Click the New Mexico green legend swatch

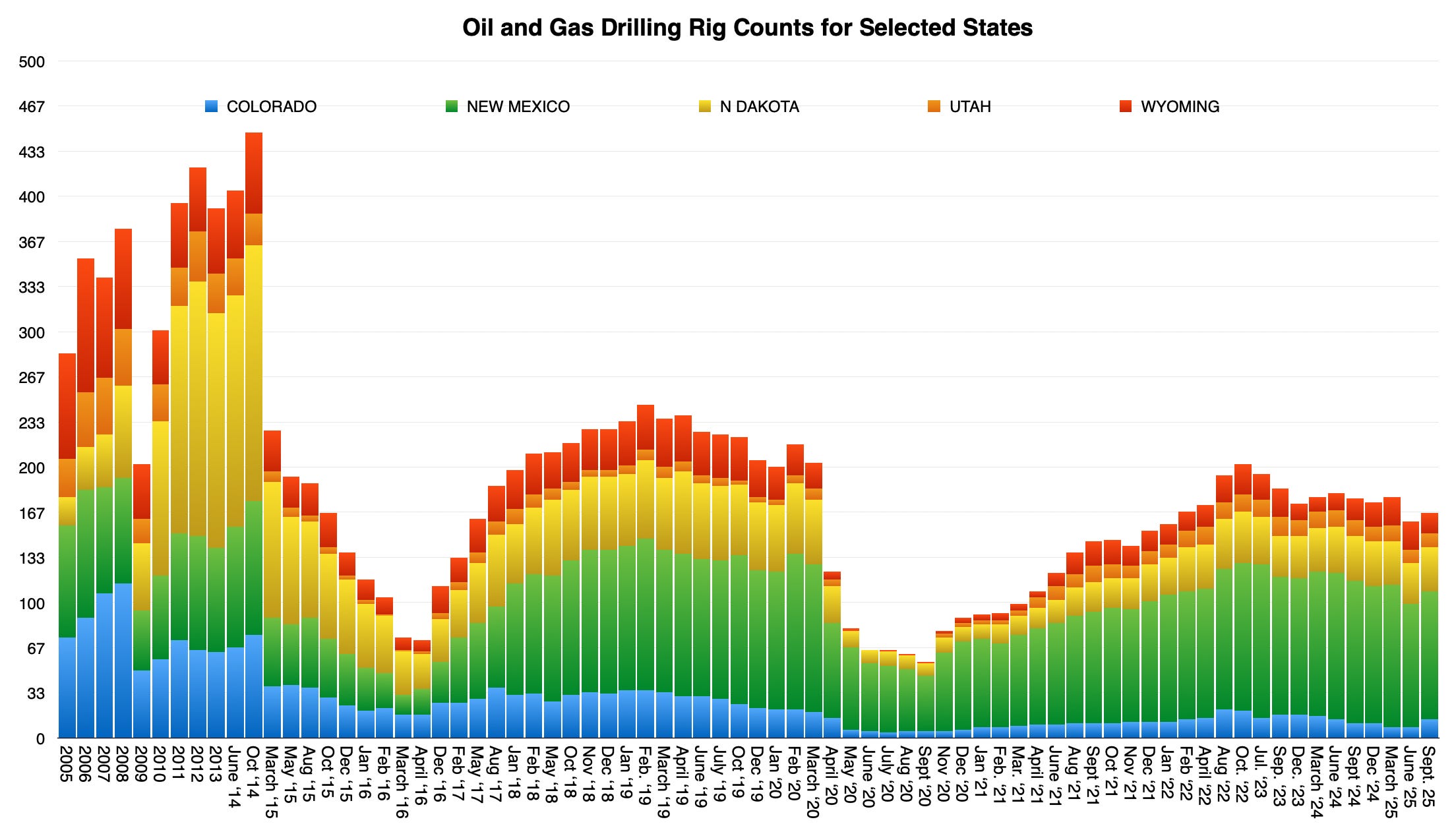point(452,106)
